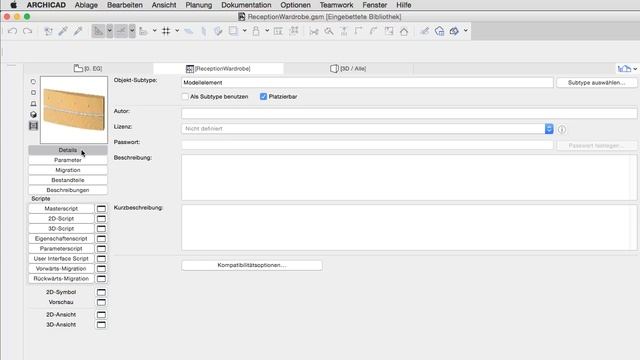Image resolution: width=640 pixels, height=360 pixels.
Task: Open Parameterscript in separate window icon
Action: click(x=101, y=249)
